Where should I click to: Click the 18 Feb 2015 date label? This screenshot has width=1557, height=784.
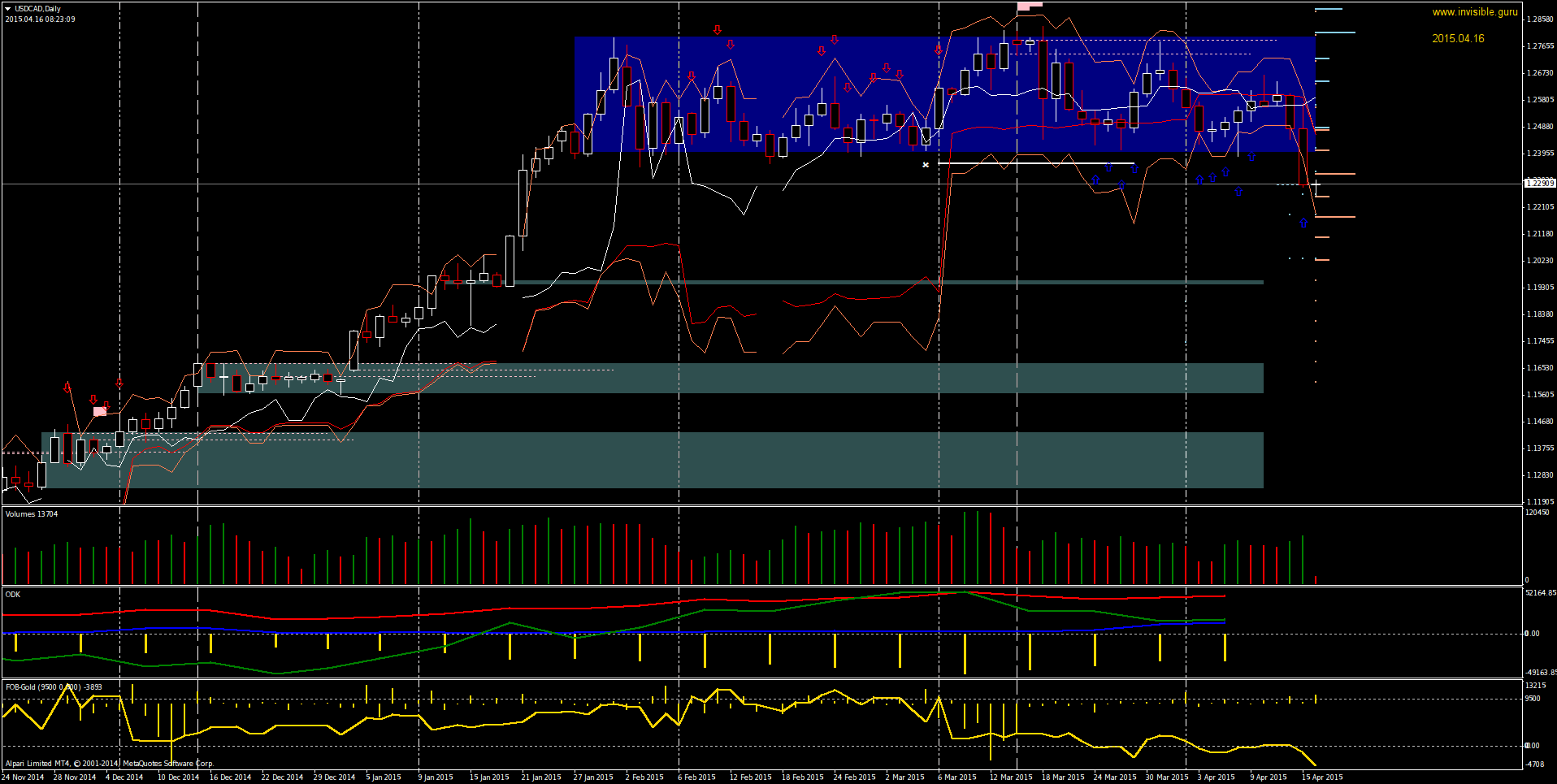tap(803, 778)
